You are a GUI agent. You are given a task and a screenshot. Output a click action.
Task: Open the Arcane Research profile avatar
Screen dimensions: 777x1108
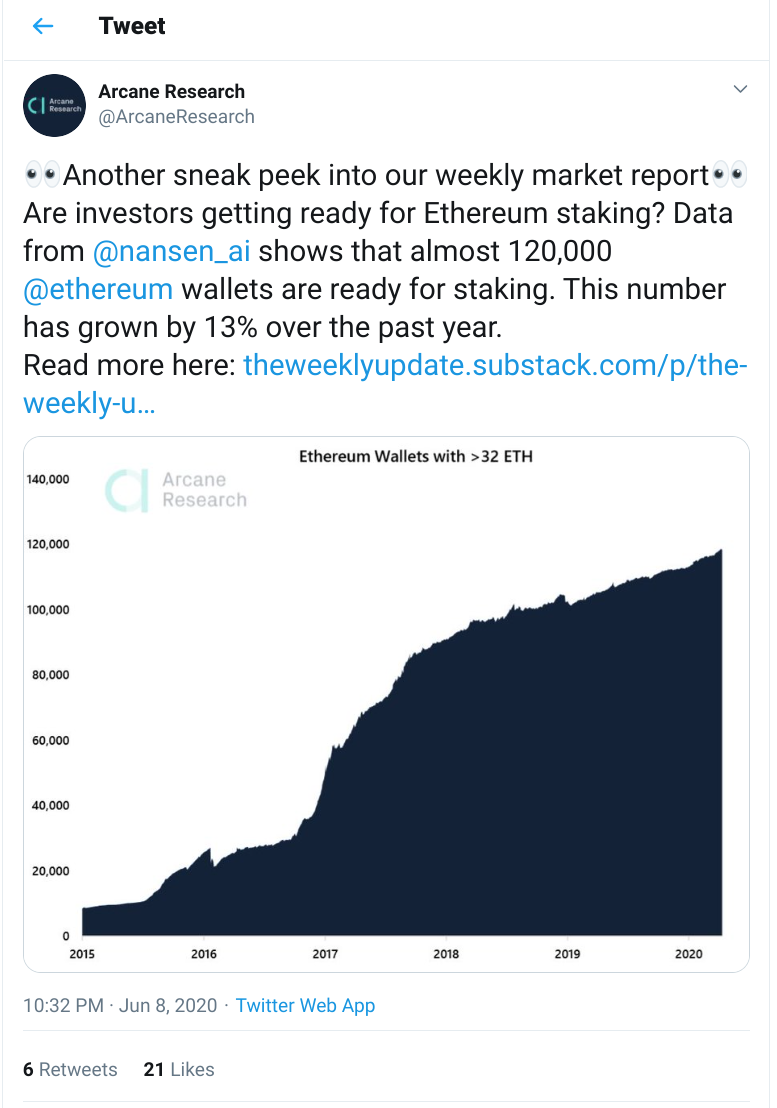pos(54,105)
